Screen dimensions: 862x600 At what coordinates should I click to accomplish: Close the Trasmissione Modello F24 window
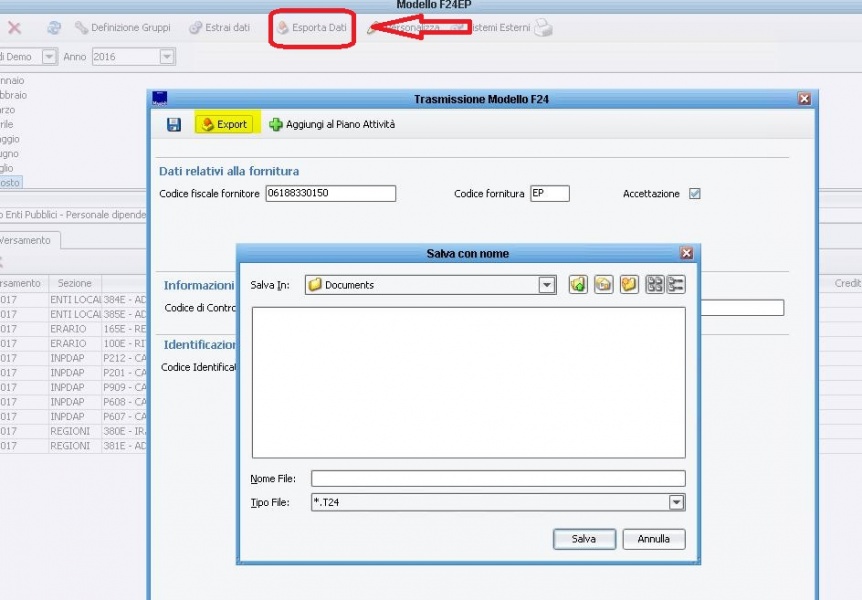tap(804, 98)
